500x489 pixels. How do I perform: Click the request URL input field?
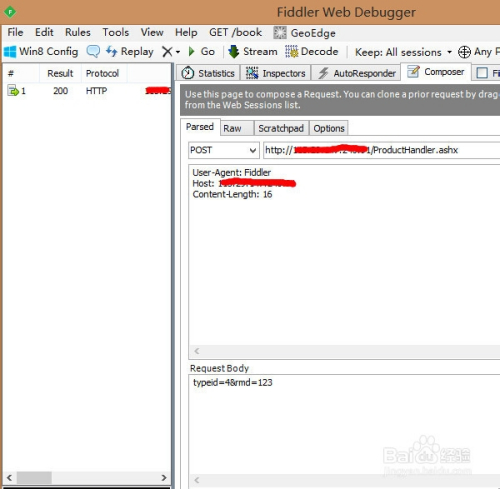click(x=382, y=150)
